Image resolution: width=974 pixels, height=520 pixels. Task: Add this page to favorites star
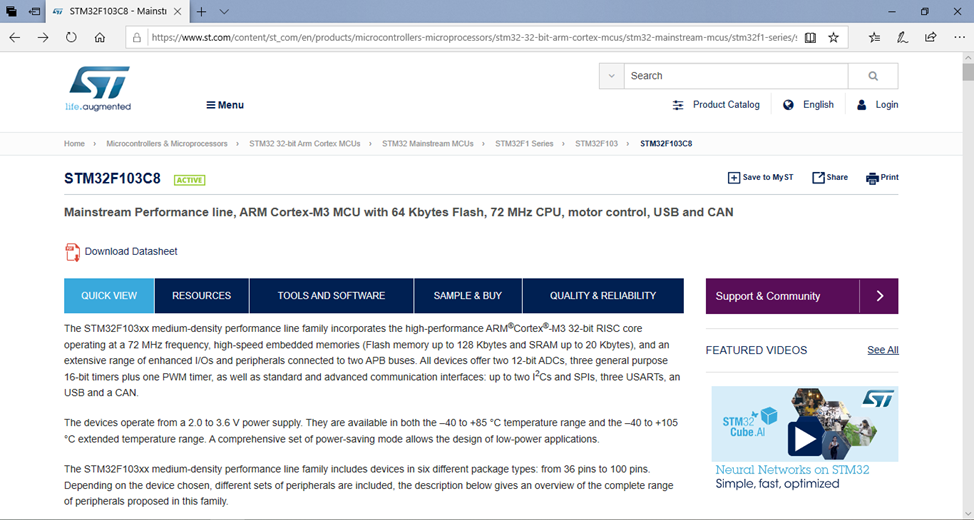(x=834, y=37)
